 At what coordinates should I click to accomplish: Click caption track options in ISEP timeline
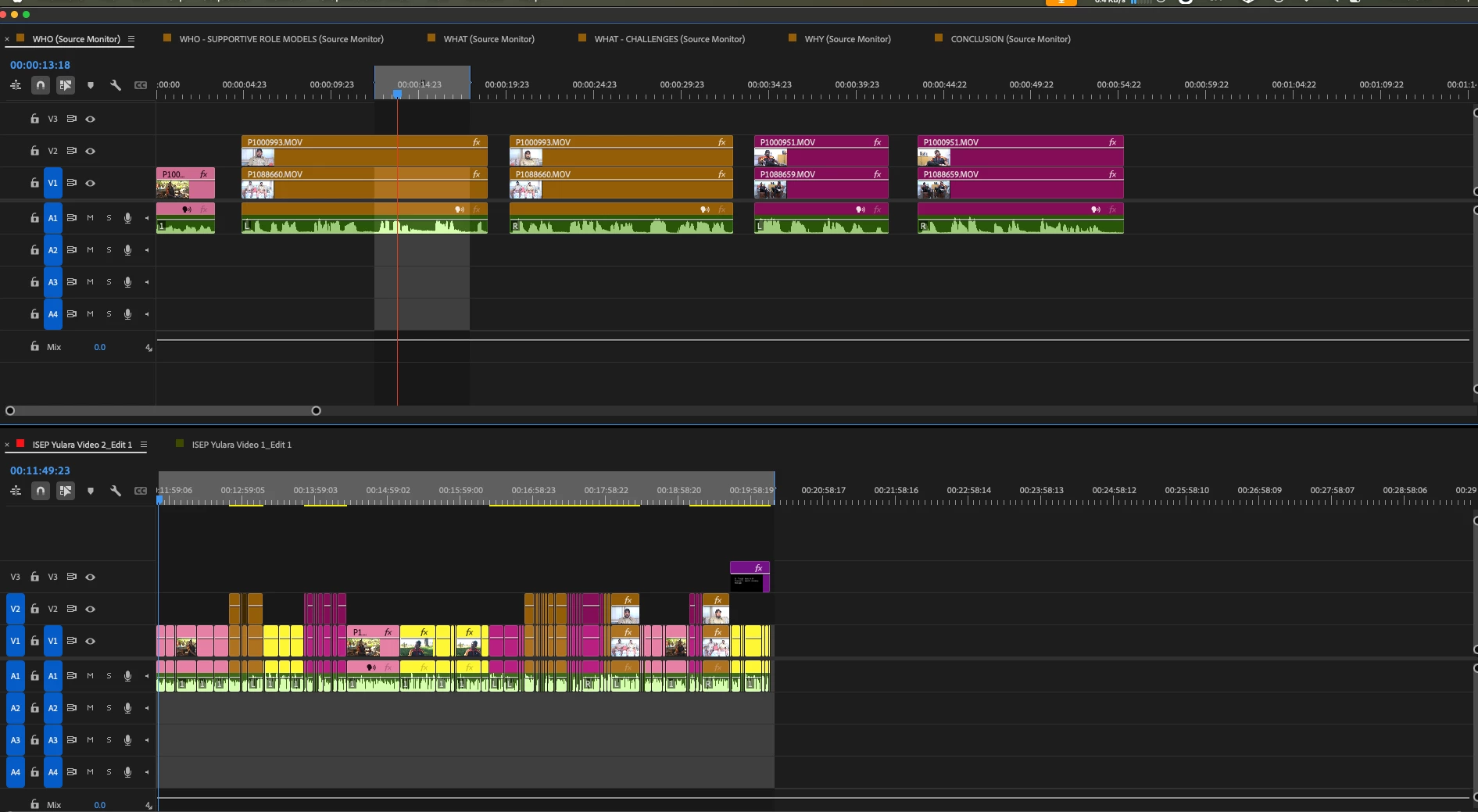141,491
